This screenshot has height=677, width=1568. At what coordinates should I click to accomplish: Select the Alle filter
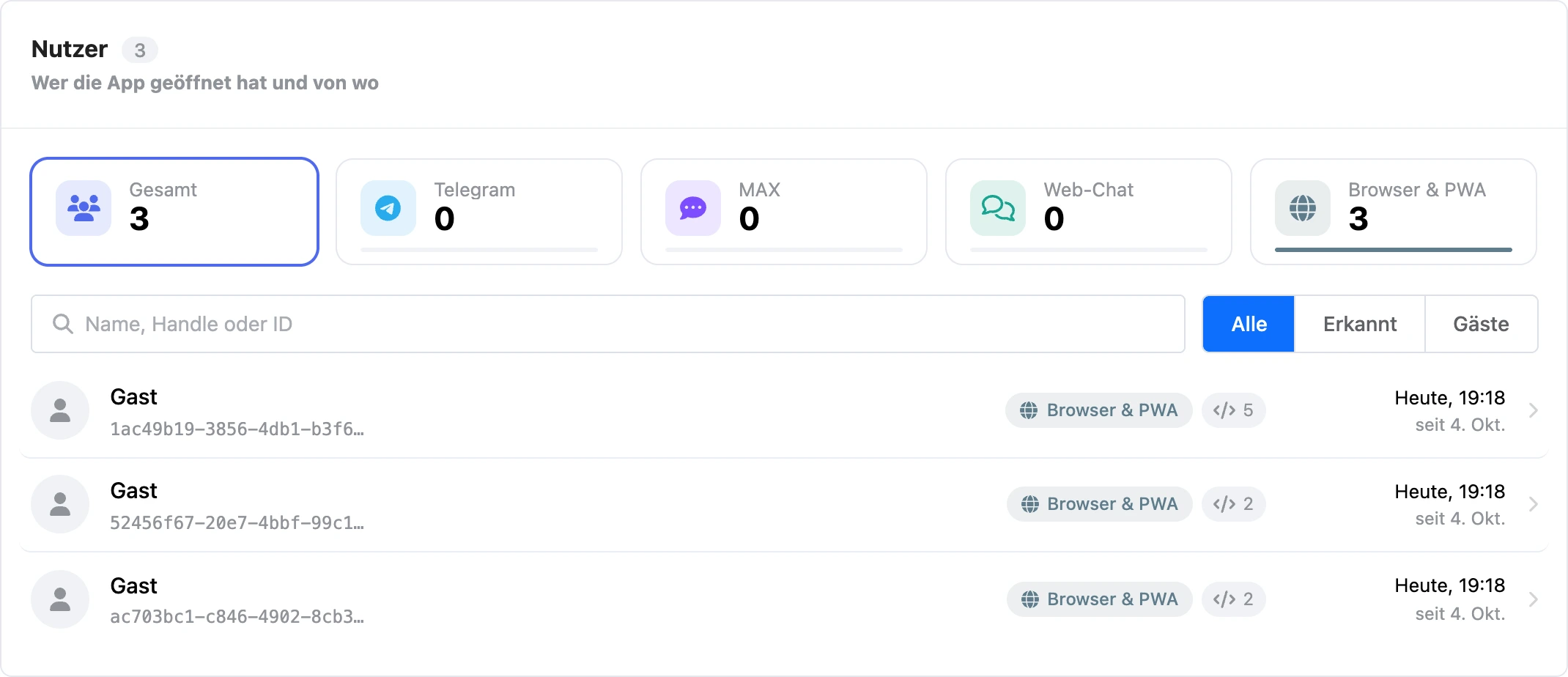[x=1249, y=324]
